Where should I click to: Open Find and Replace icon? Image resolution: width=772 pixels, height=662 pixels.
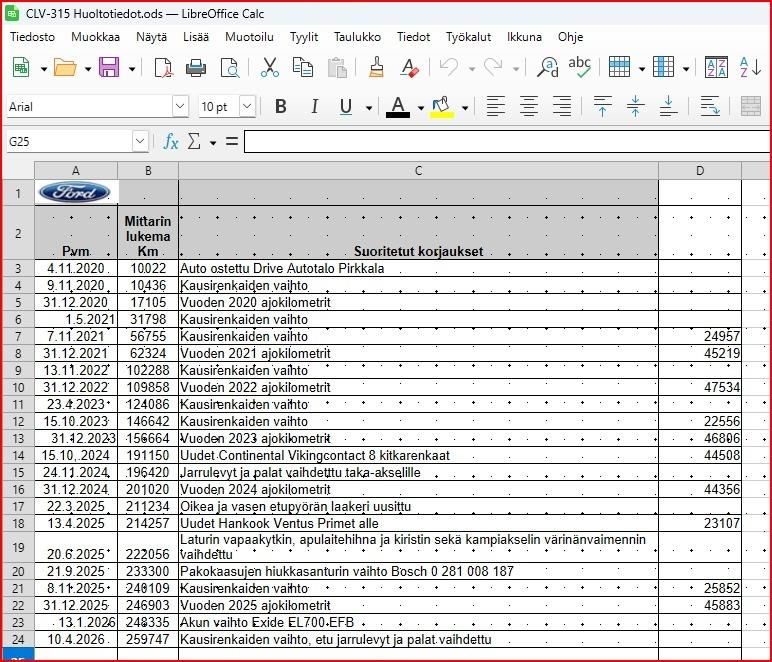coord(547,67)
